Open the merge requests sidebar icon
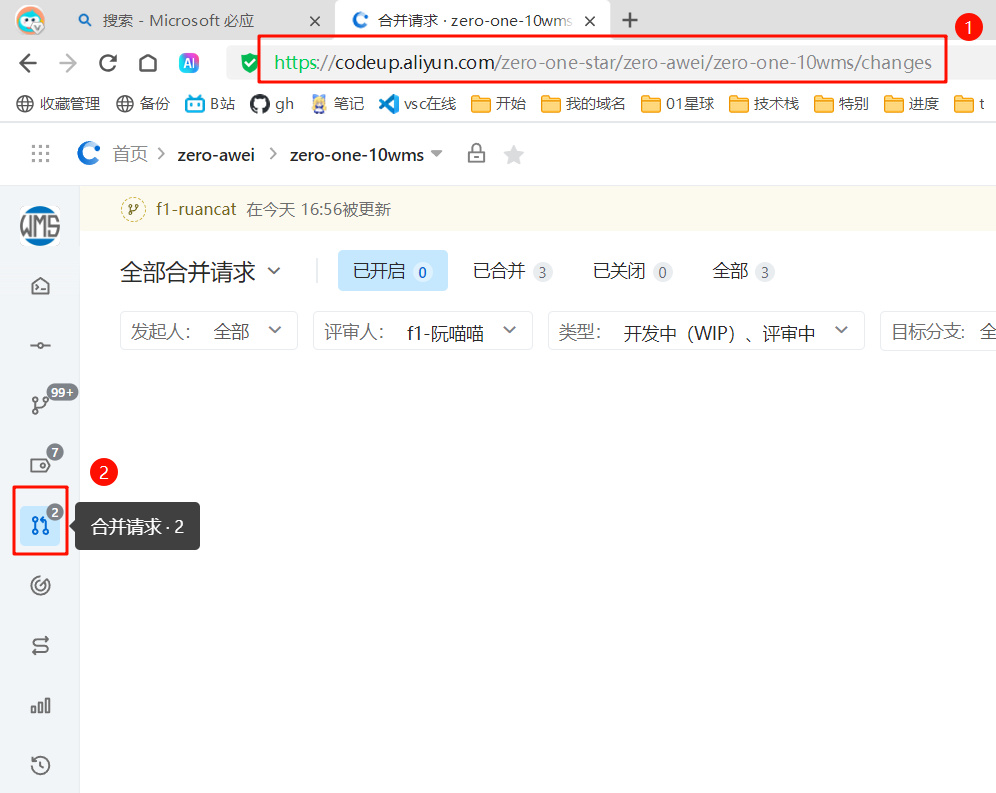This screenshot has height=793, width=996. [40, 525]
